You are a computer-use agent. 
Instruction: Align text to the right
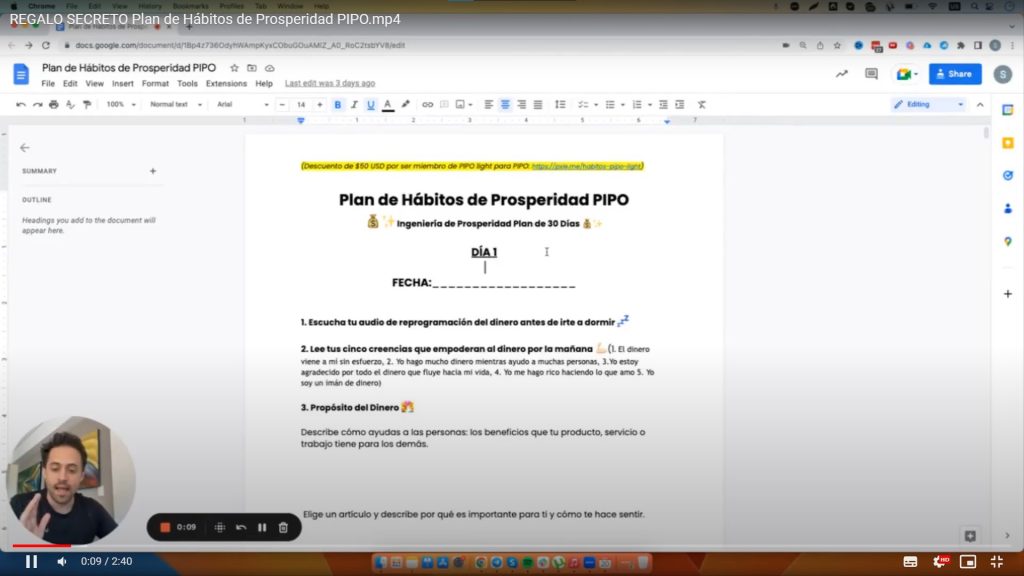521,104
